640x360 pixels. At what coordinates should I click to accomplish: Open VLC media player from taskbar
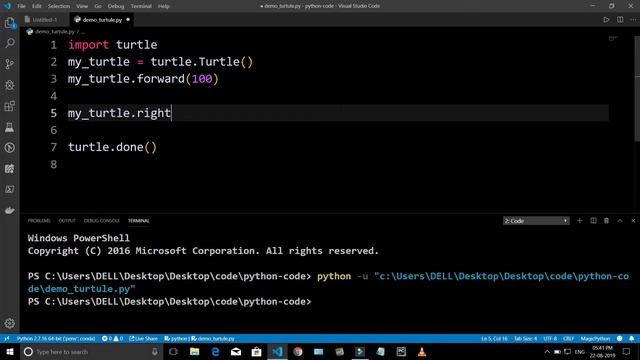pos(422,351)
